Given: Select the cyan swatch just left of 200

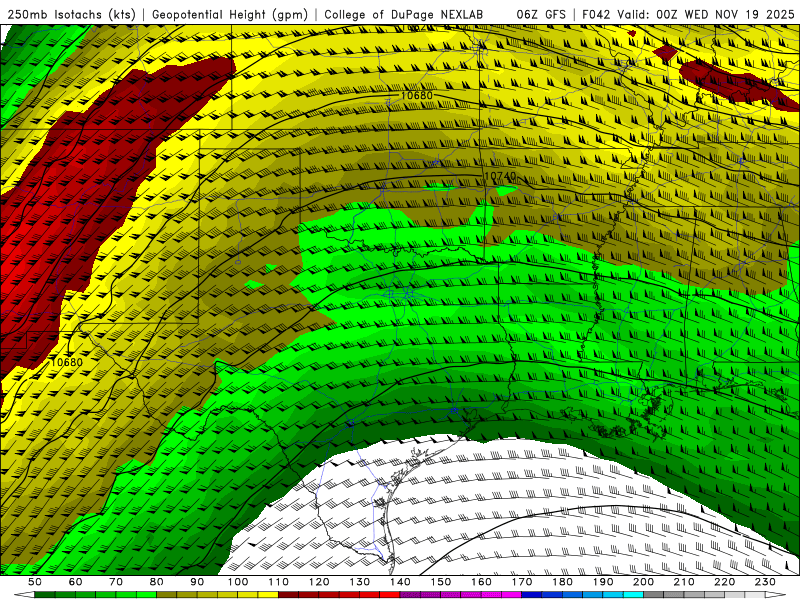Looking at the screenshot, I should [633, 595].
